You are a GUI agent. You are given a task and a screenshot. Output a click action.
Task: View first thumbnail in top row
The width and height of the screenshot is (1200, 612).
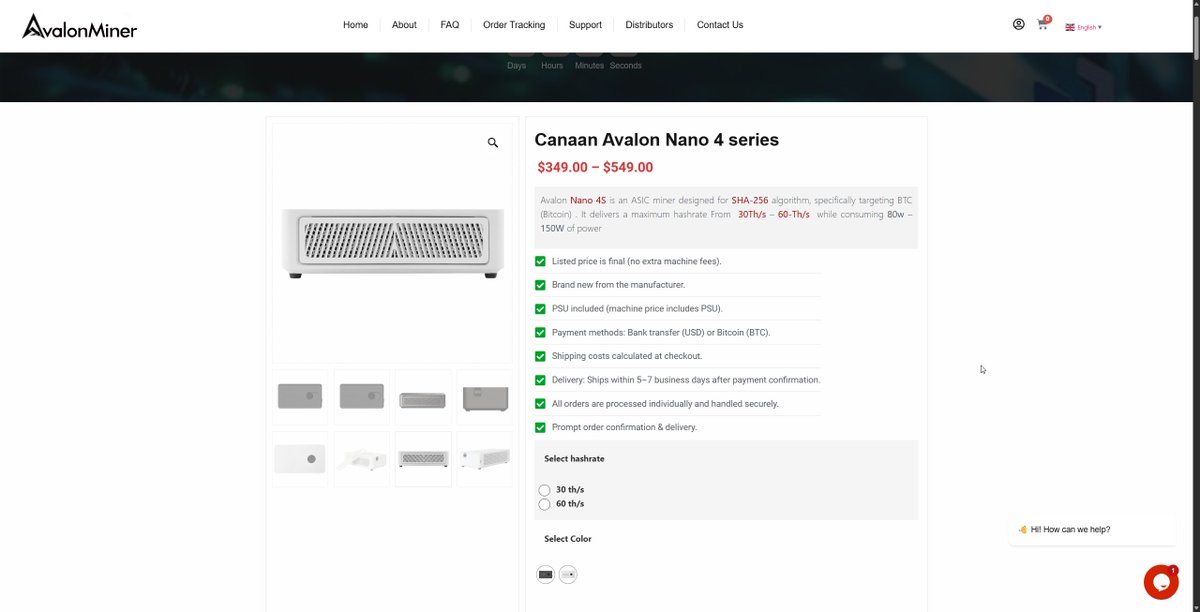(300, 397)
